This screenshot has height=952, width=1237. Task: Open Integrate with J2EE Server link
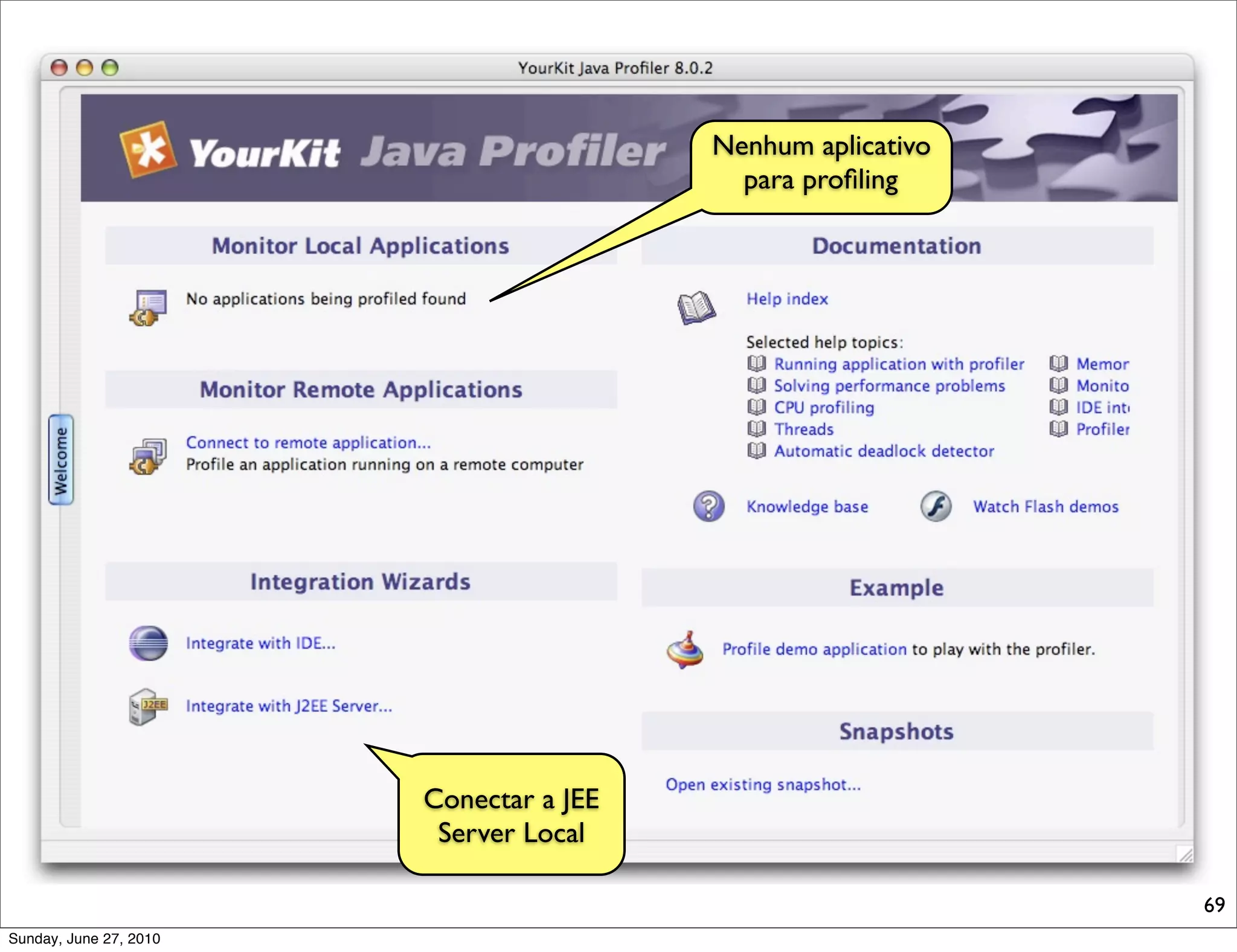coord(289,706)
